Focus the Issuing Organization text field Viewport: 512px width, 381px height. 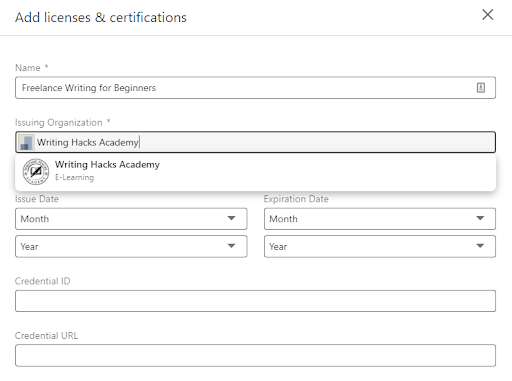pyautogui.click(x=255, y=142)
